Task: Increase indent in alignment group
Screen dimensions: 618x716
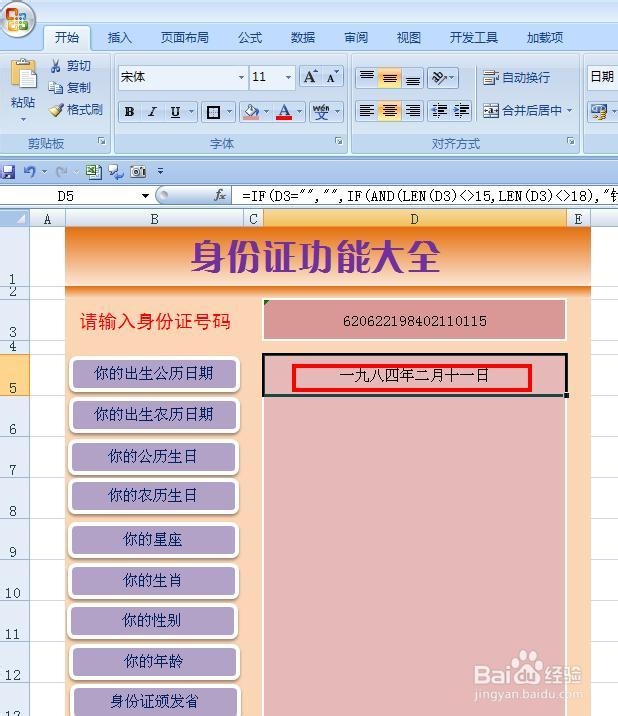Action: coord(461,111)
